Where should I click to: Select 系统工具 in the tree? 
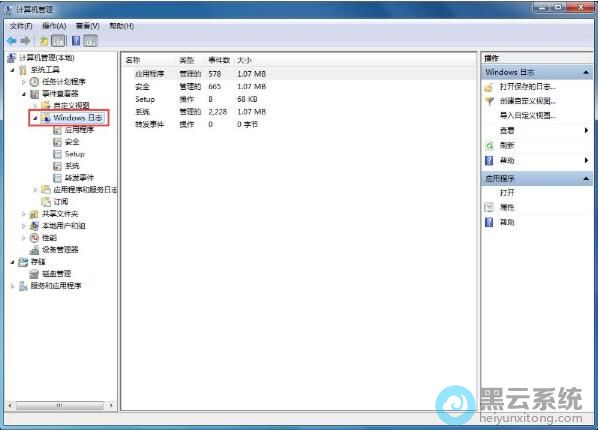point(45,70)
